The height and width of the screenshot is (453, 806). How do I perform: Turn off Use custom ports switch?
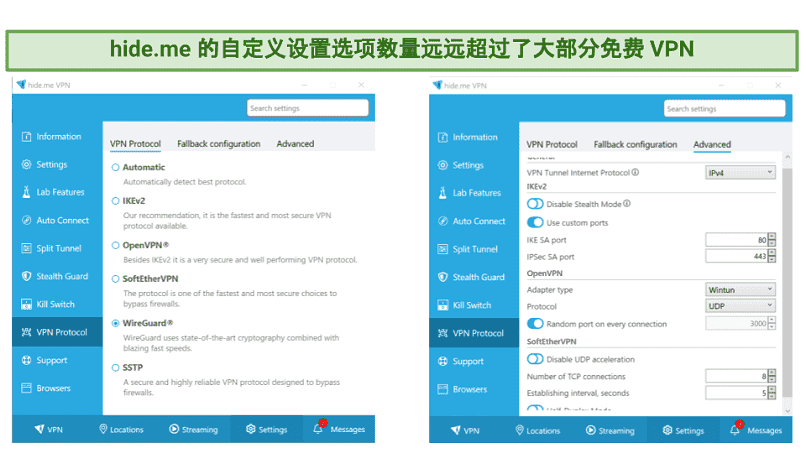point(535,222)
